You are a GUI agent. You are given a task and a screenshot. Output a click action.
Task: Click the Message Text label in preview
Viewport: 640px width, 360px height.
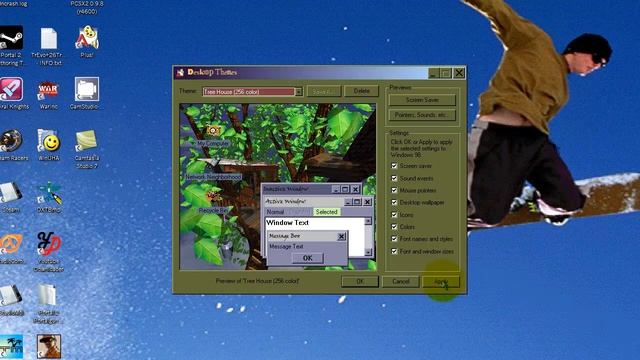coord(286,247)
